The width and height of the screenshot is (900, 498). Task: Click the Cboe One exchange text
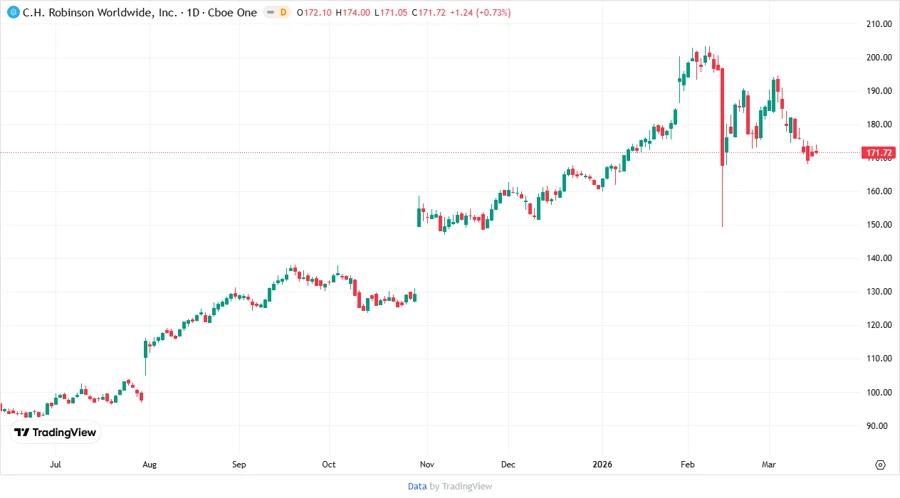pyautogui.click(x=232, y=13)
